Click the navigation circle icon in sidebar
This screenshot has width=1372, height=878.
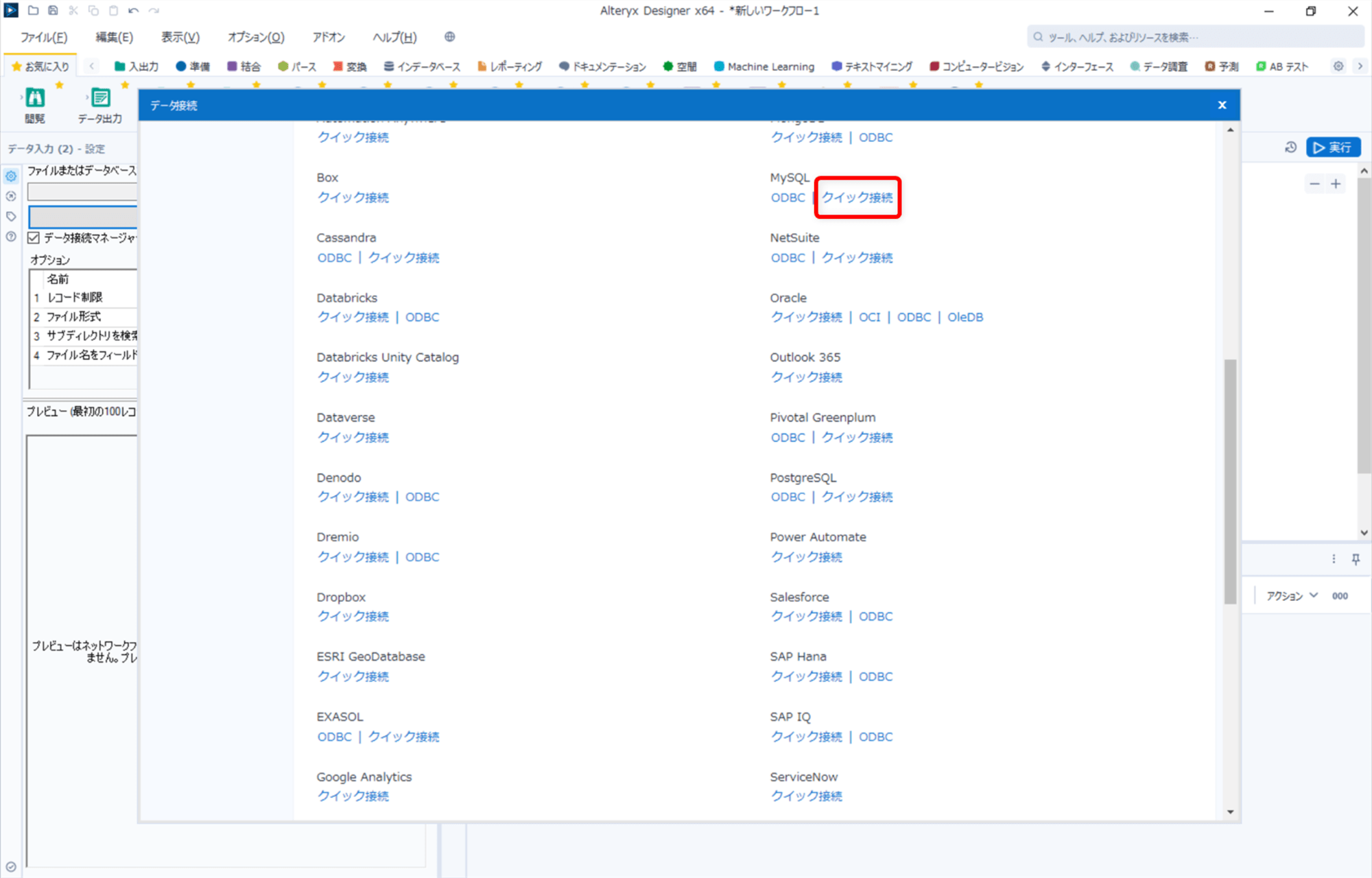point(11,197)
